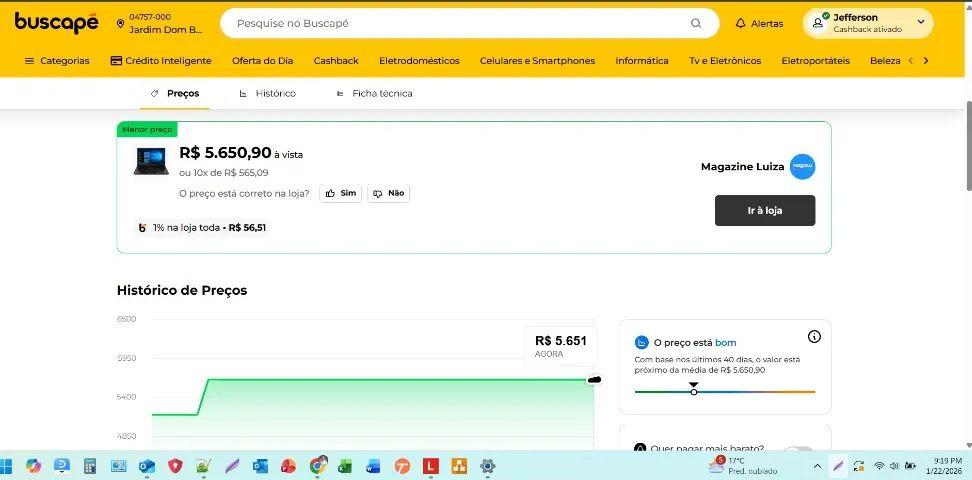Open the Informática category
Screen dimensions: 972x480
click(642, 61)
